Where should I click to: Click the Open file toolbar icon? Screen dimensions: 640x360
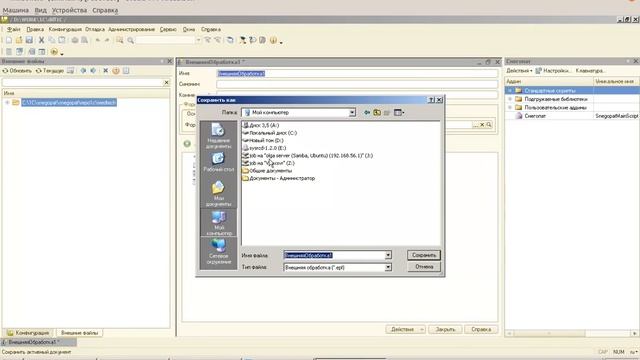tap(19, 40)
